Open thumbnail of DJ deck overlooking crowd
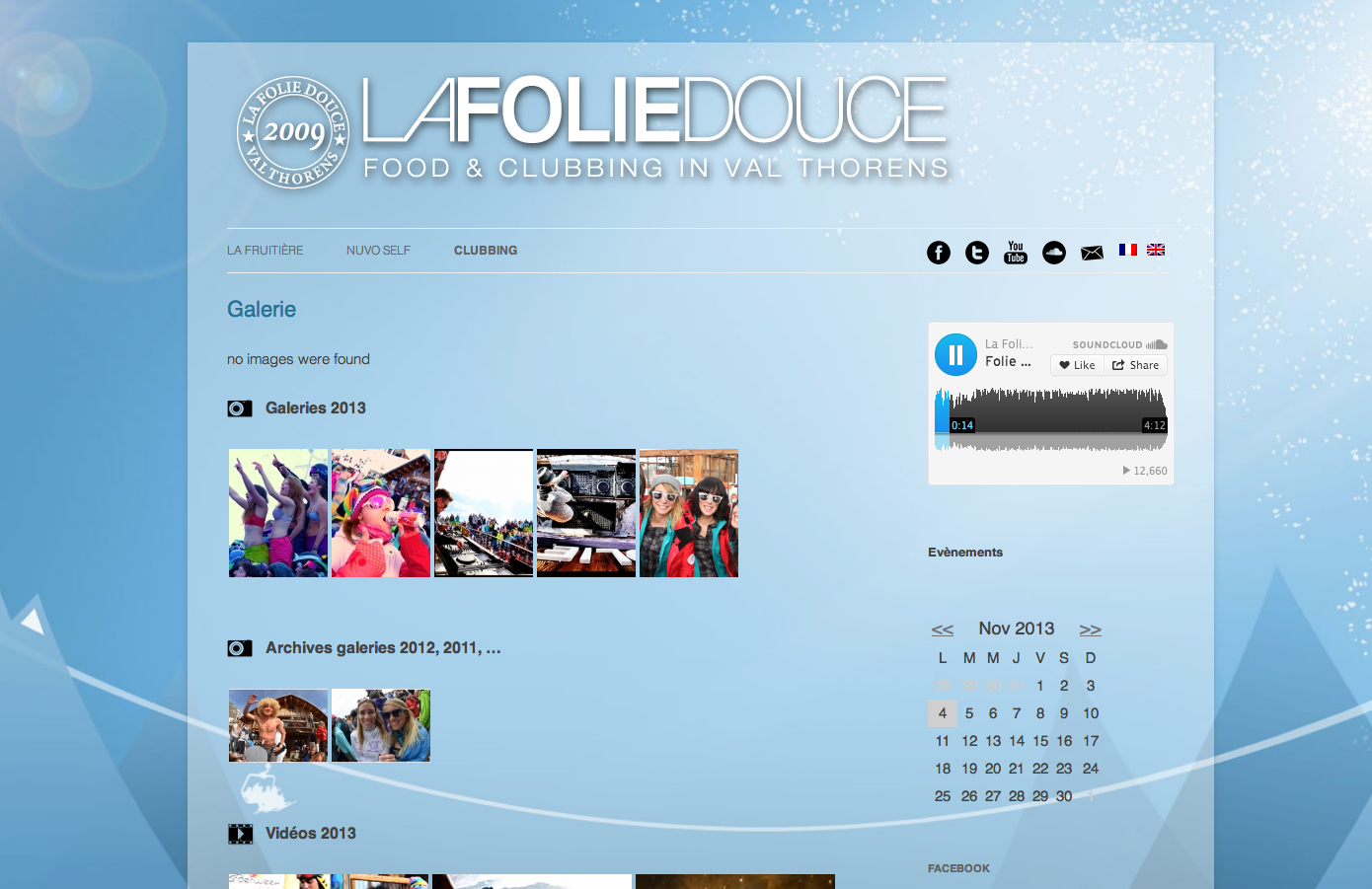1372x889 pixels. pos(484,513)
